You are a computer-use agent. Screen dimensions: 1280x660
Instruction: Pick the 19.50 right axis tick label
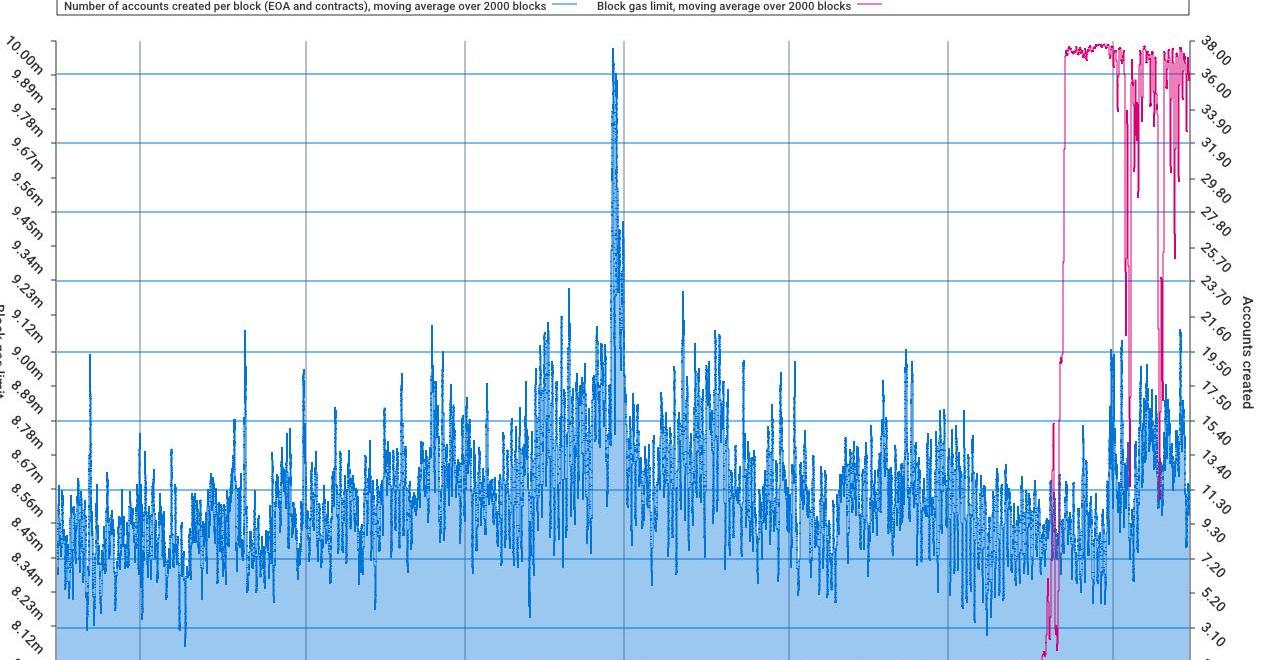[x=1216, y=361]
